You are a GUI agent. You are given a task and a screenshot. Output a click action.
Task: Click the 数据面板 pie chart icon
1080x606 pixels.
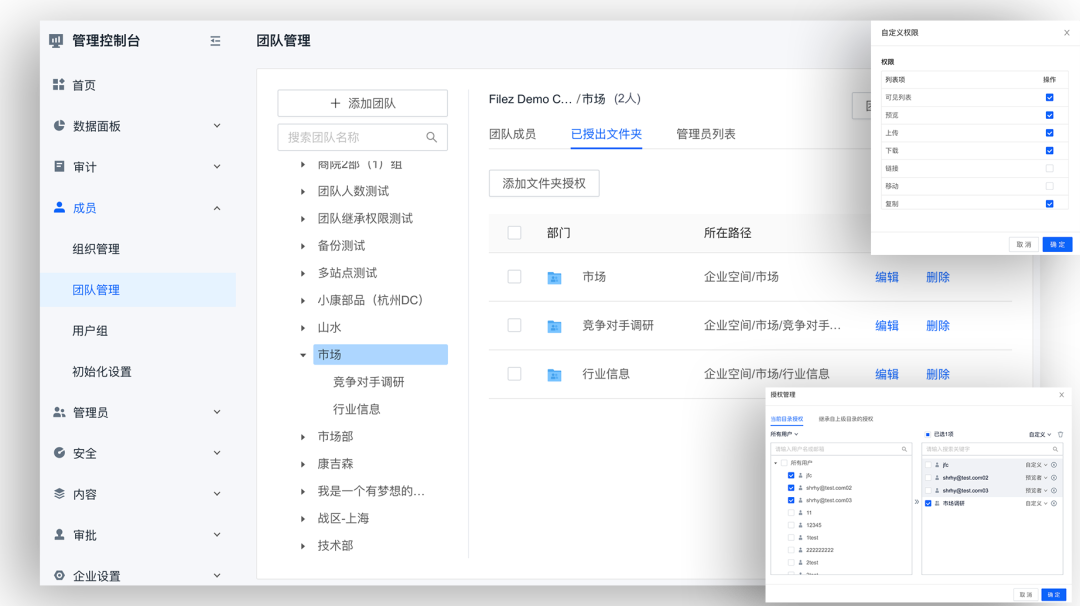[x=59, y=125]
